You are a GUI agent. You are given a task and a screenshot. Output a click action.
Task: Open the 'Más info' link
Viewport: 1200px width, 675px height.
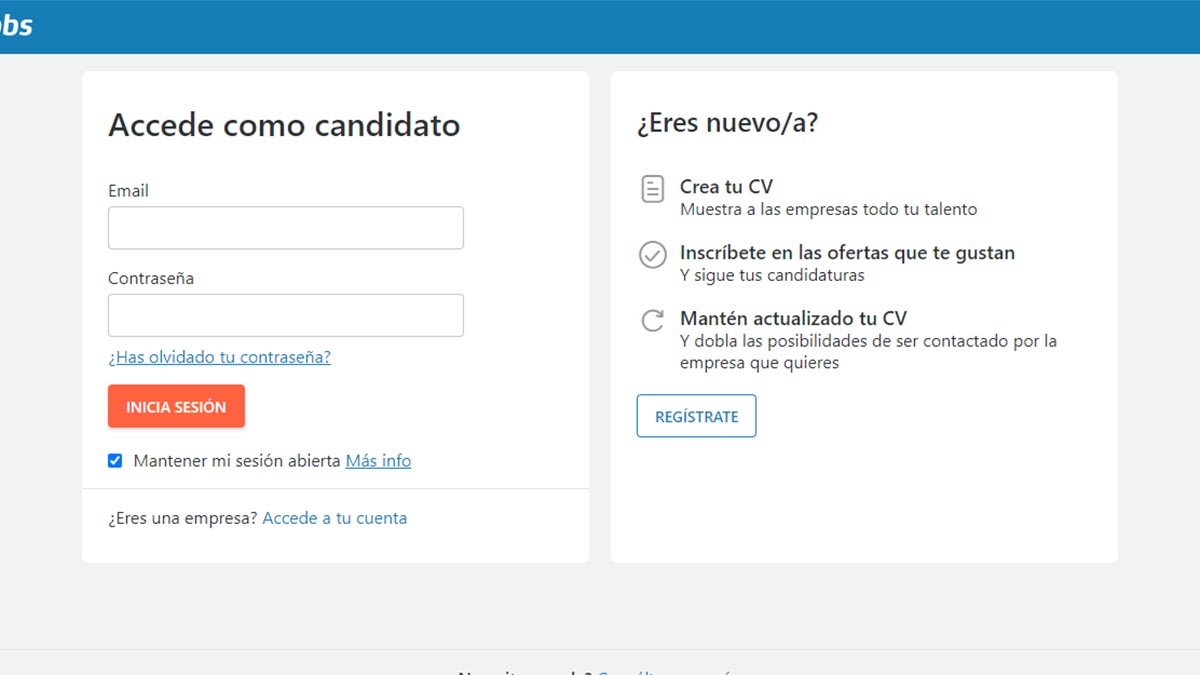point(378,460)
